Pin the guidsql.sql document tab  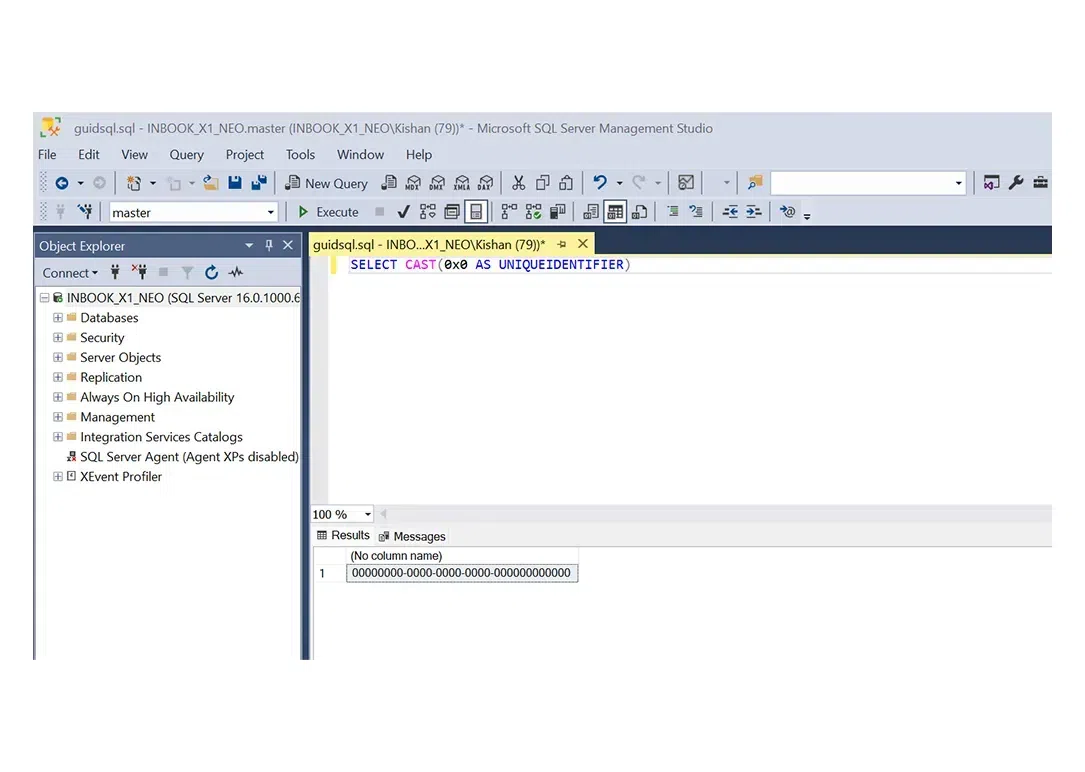point(562,244)
